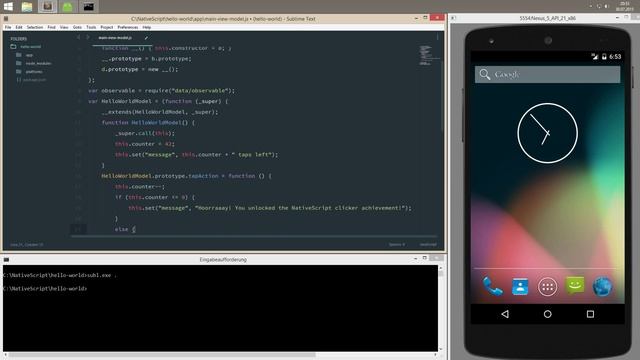Image resolution: width=640 pixels, height=360 pixels.
Task: Switch to Android emulator on the taskbar
Action: tap(68, 7)
